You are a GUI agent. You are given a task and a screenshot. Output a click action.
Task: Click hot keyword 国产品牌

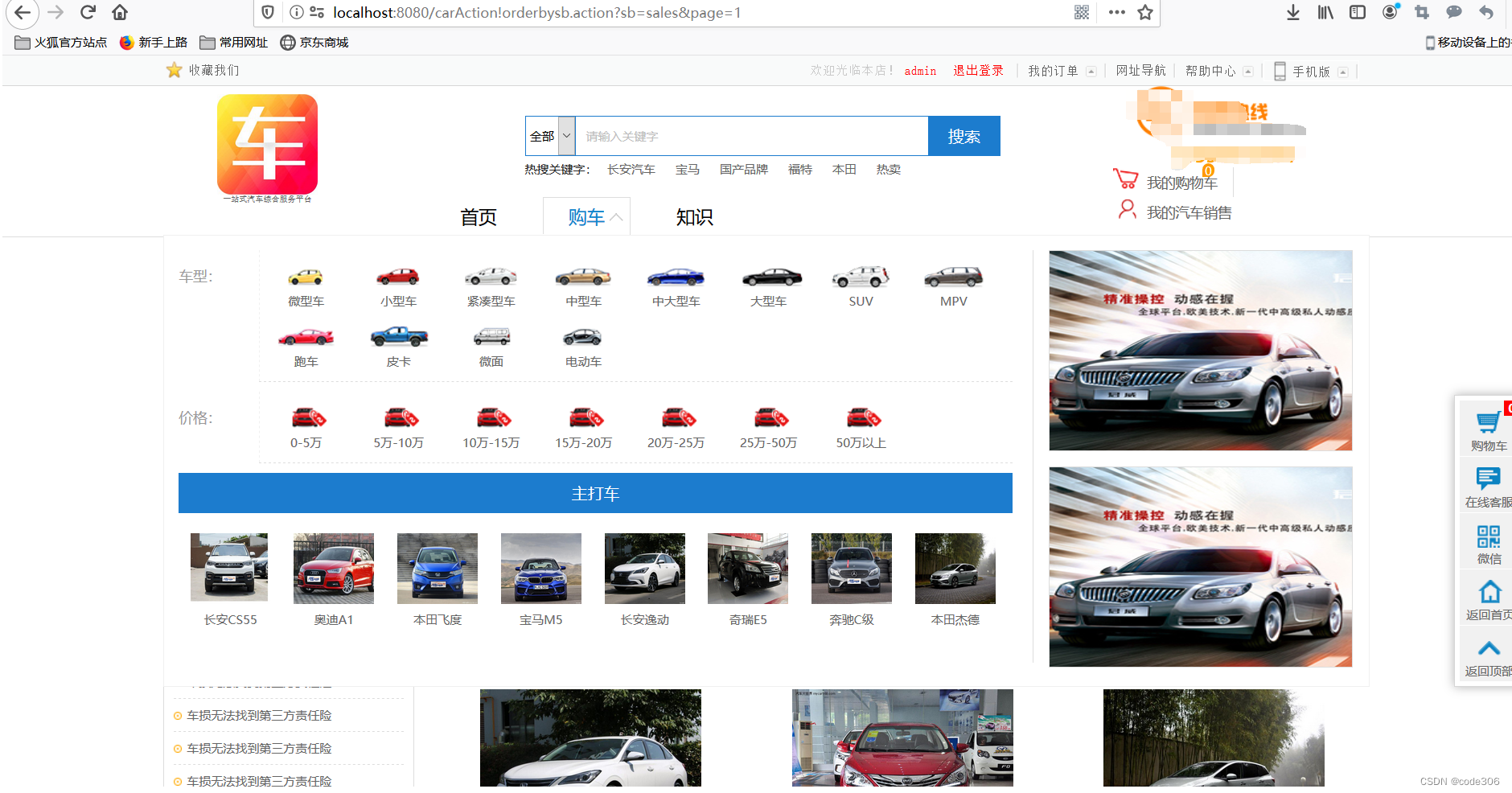743,170
